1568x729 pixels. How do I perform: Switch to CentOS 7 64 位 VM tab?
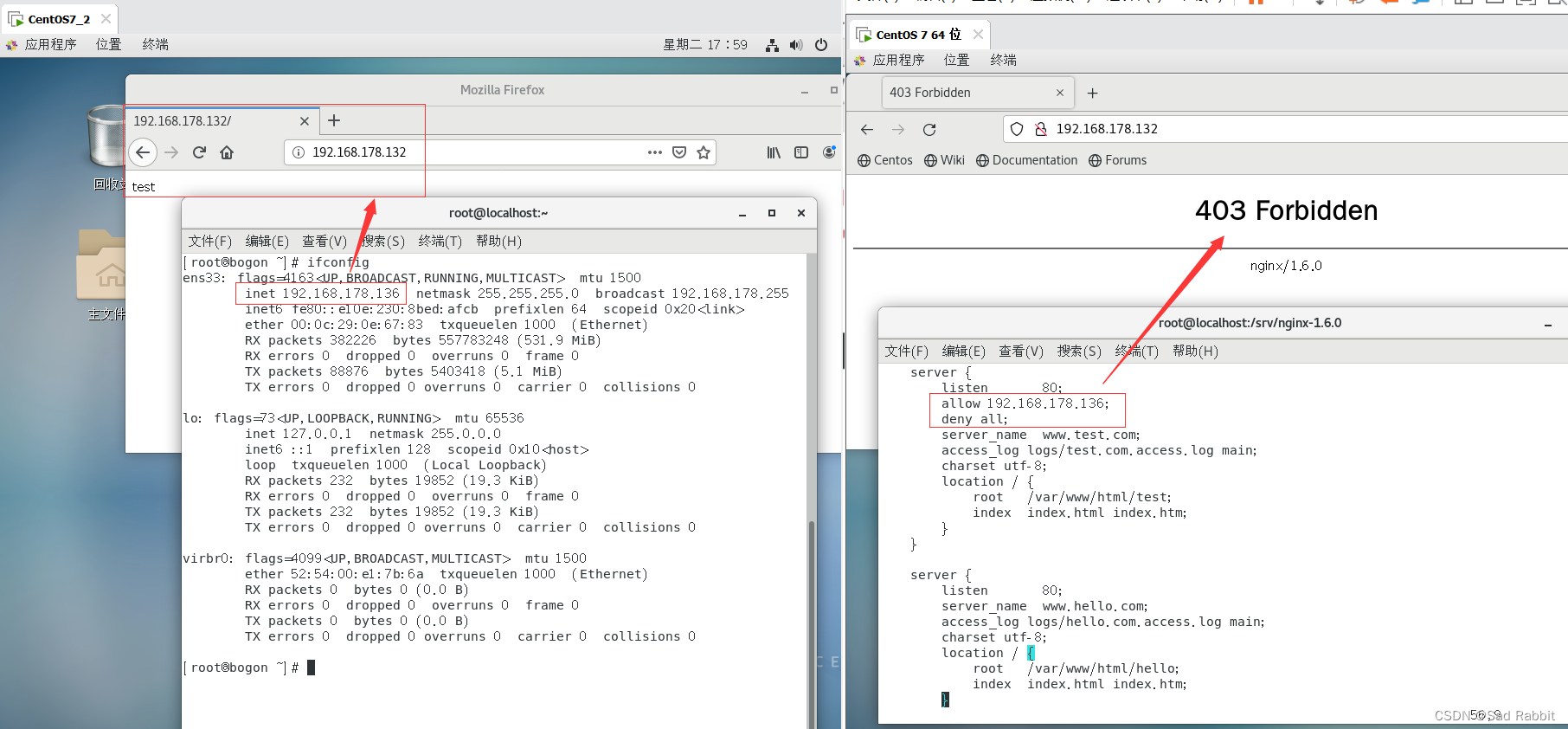pyautogui.click(x=919, y=35)
